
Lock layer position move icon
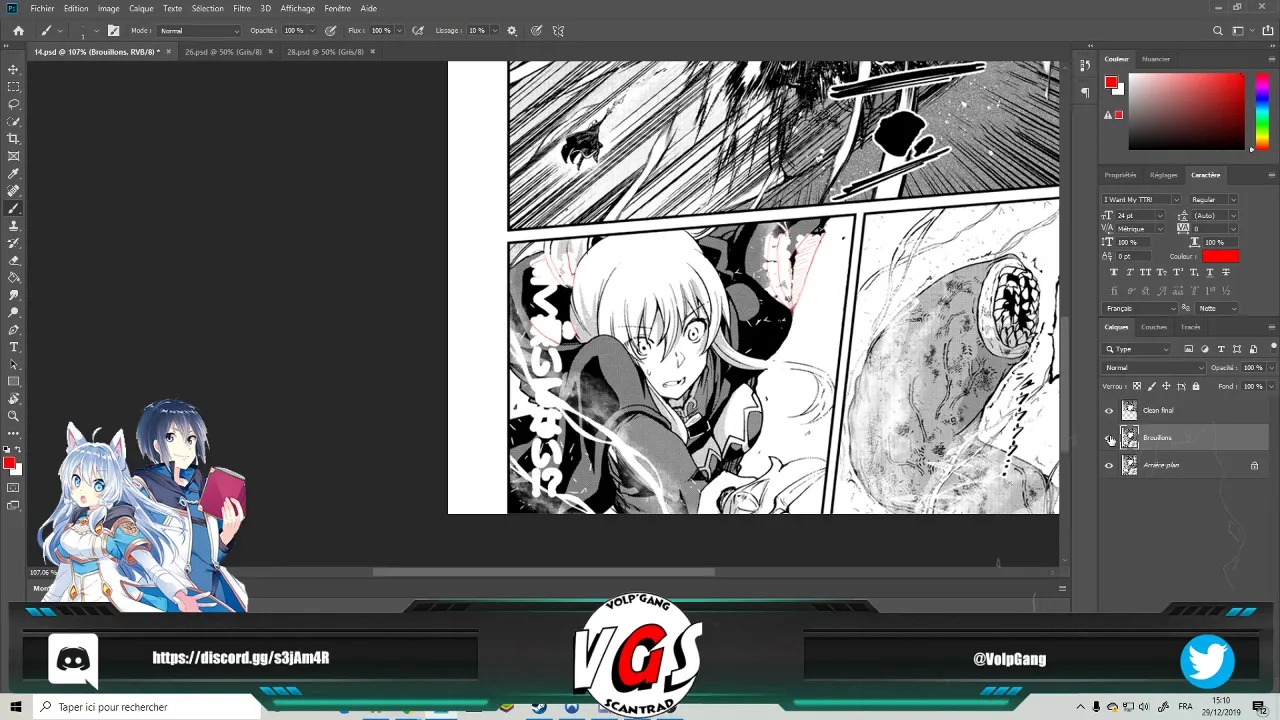click(1166, 386)
